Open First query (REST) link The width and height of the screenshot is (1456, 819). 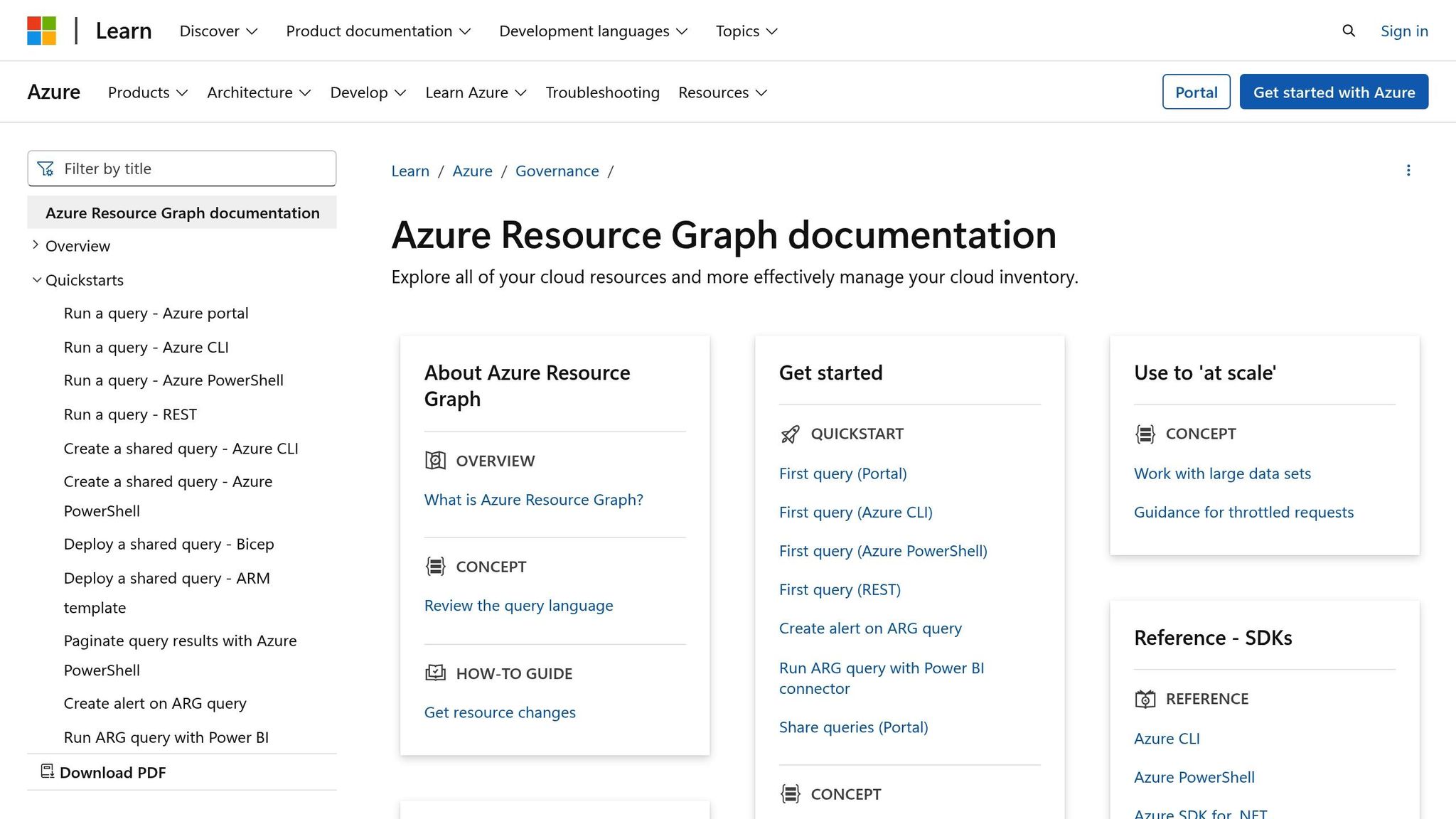(840, 589)
